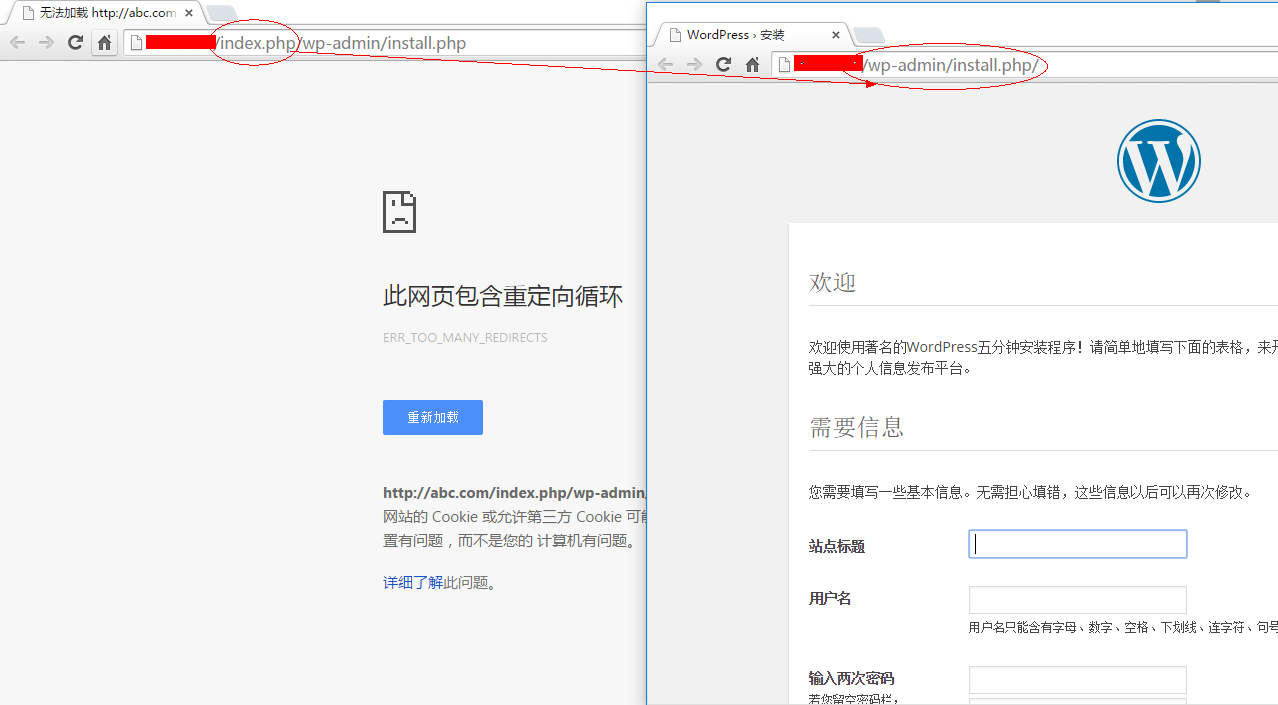Open the 详细了解 link
The image size is (1278, 705).
412,582
